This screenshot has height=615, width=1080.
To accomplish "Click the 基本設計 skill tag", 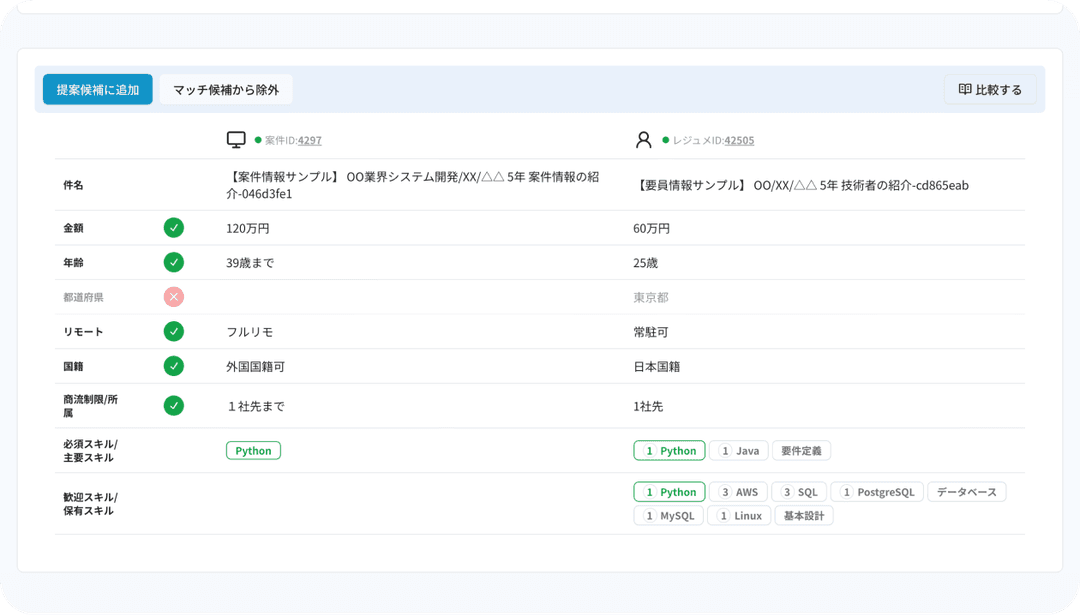I will 803,516.
